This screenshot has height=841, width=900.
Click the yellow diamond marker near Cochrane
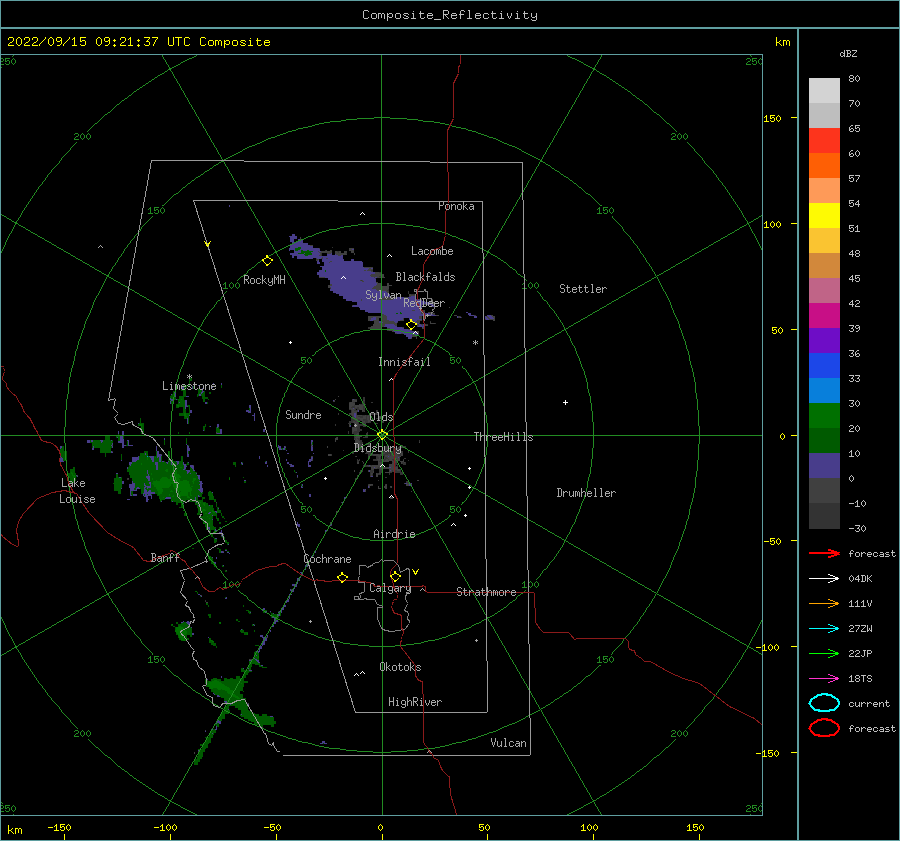pos(342,578)
